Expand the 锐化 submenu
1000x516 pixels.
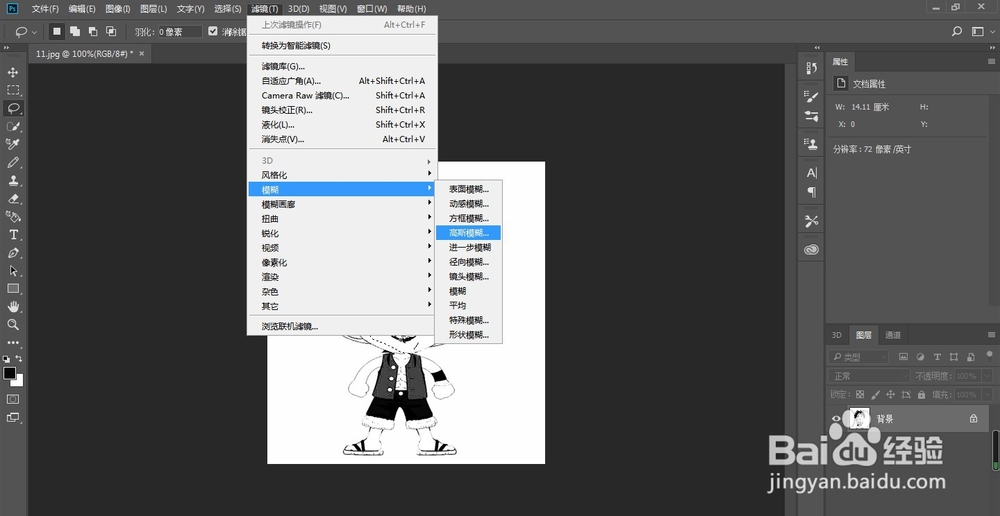click(x=342, y=233)
